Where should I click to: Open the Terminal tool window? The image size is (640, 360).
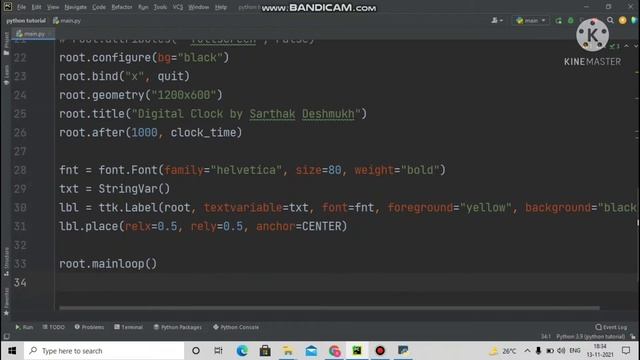(129, 327)
